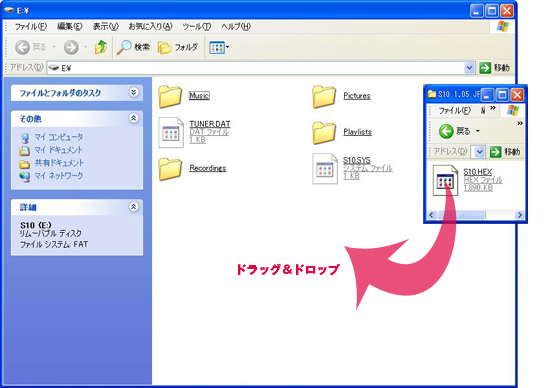Close the S10 window

pyautogui.click(x=517, y=94)
